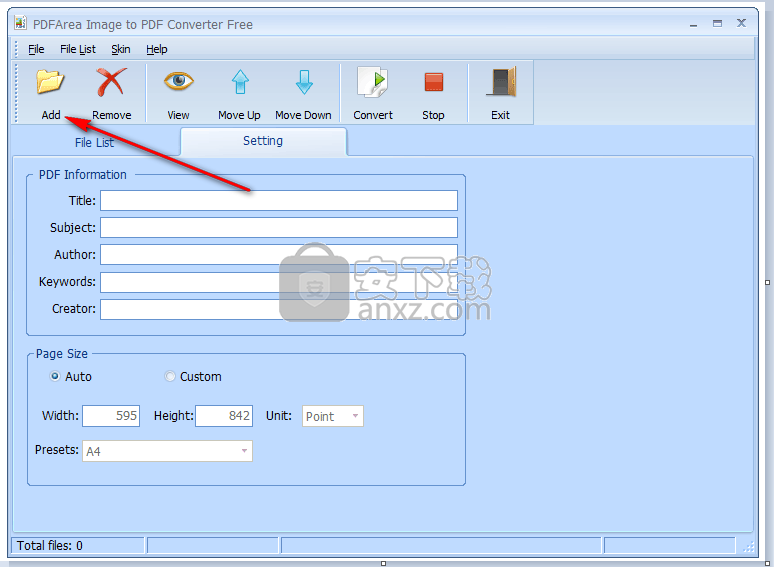Switch to the File List tab

[x=94, y=143]
